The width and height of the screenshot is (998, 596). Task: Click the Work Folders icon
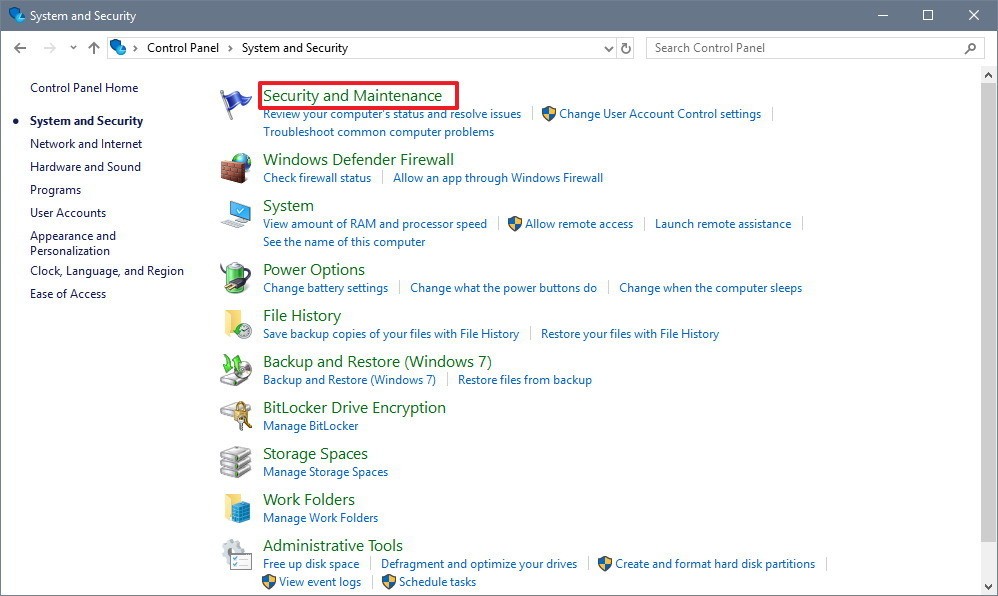236,508
